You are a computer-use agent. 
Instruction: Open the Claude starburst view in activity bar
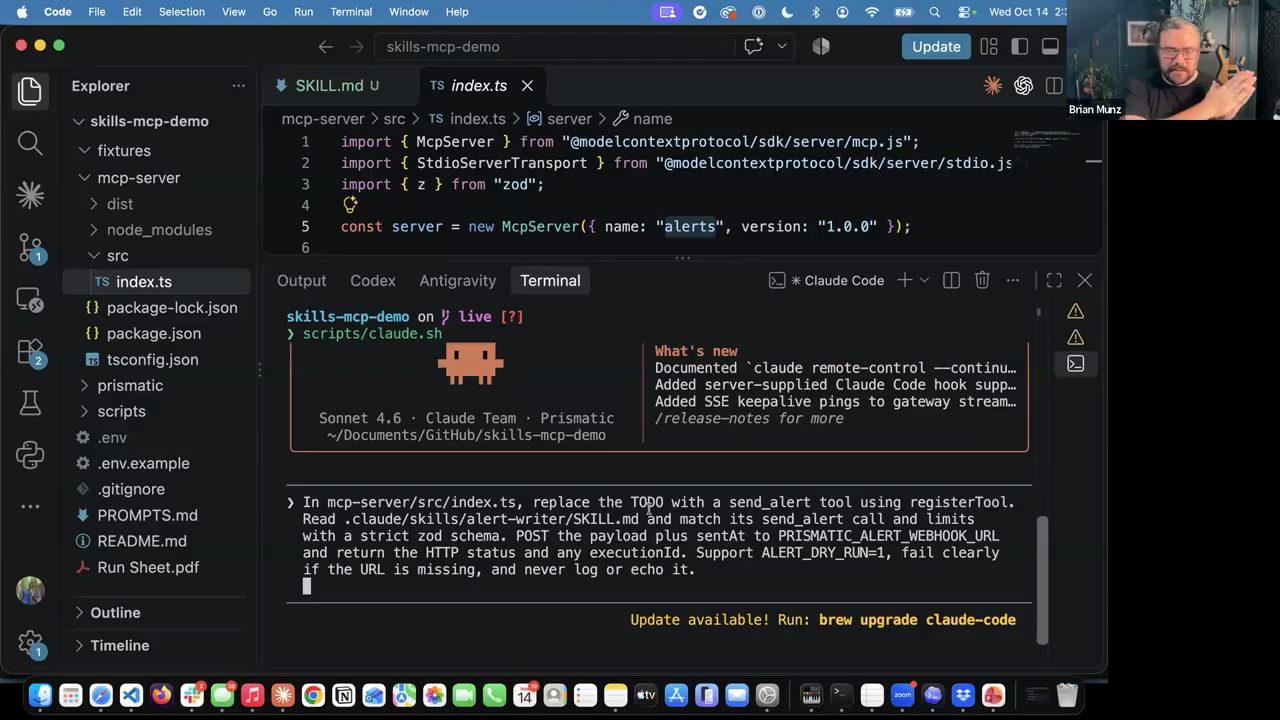tap(30, 195)
